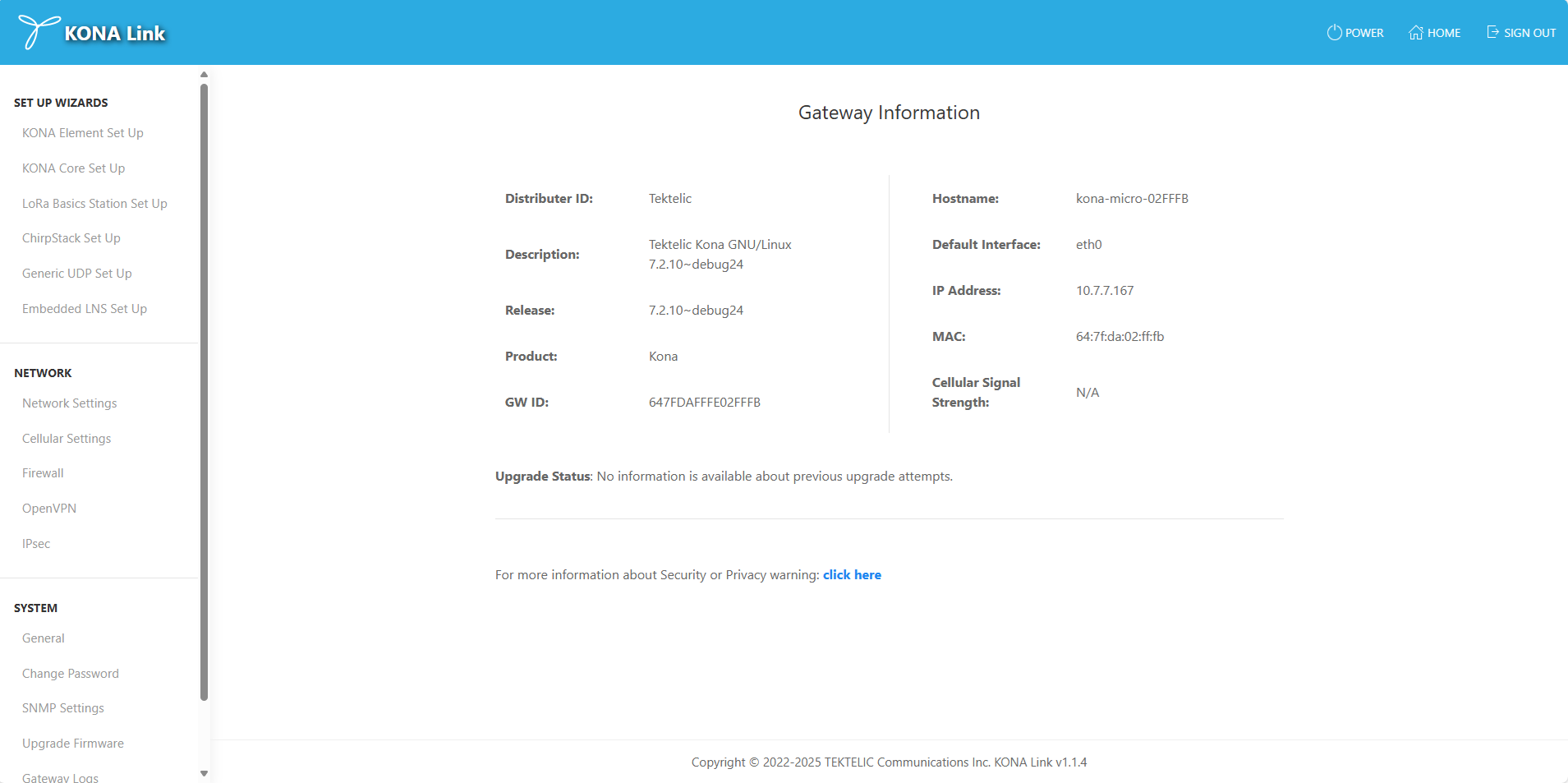Select LoRa Basics Station Set Up
The image size is (1568, 783).
coord(94,203)
